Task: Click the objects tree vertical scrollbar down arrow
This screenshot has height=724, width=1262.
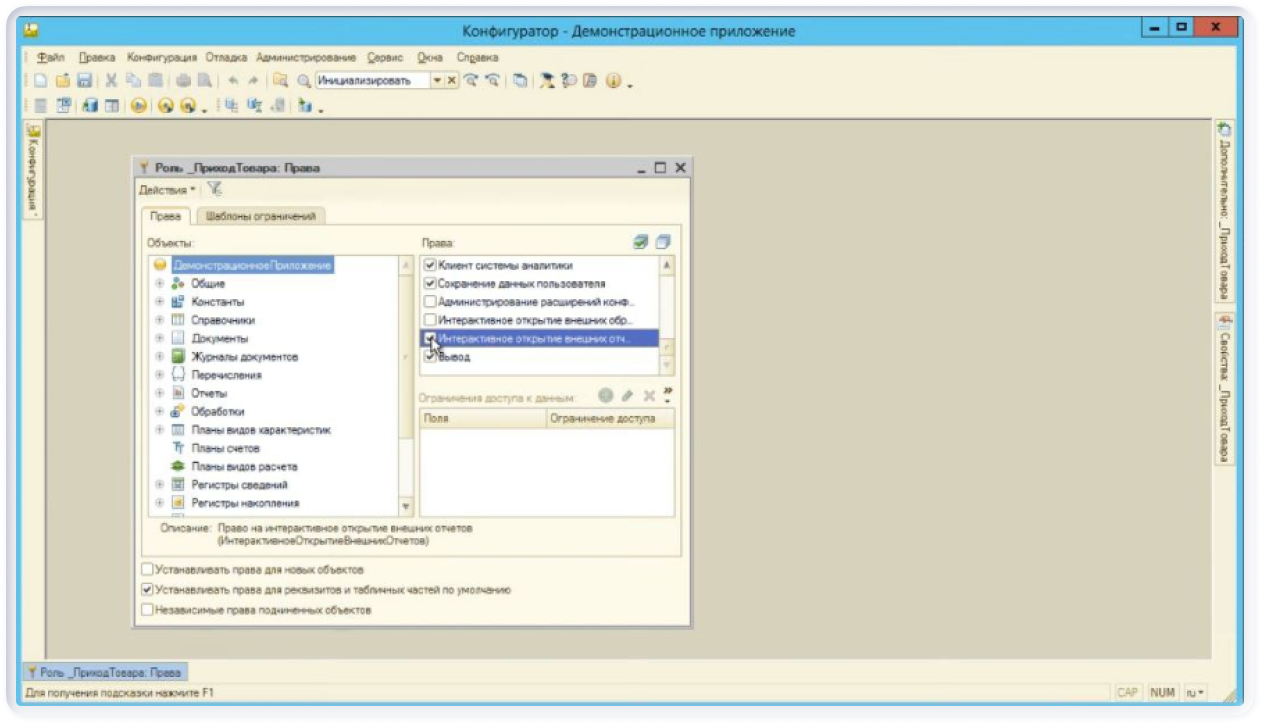Action: click(405, 507)
